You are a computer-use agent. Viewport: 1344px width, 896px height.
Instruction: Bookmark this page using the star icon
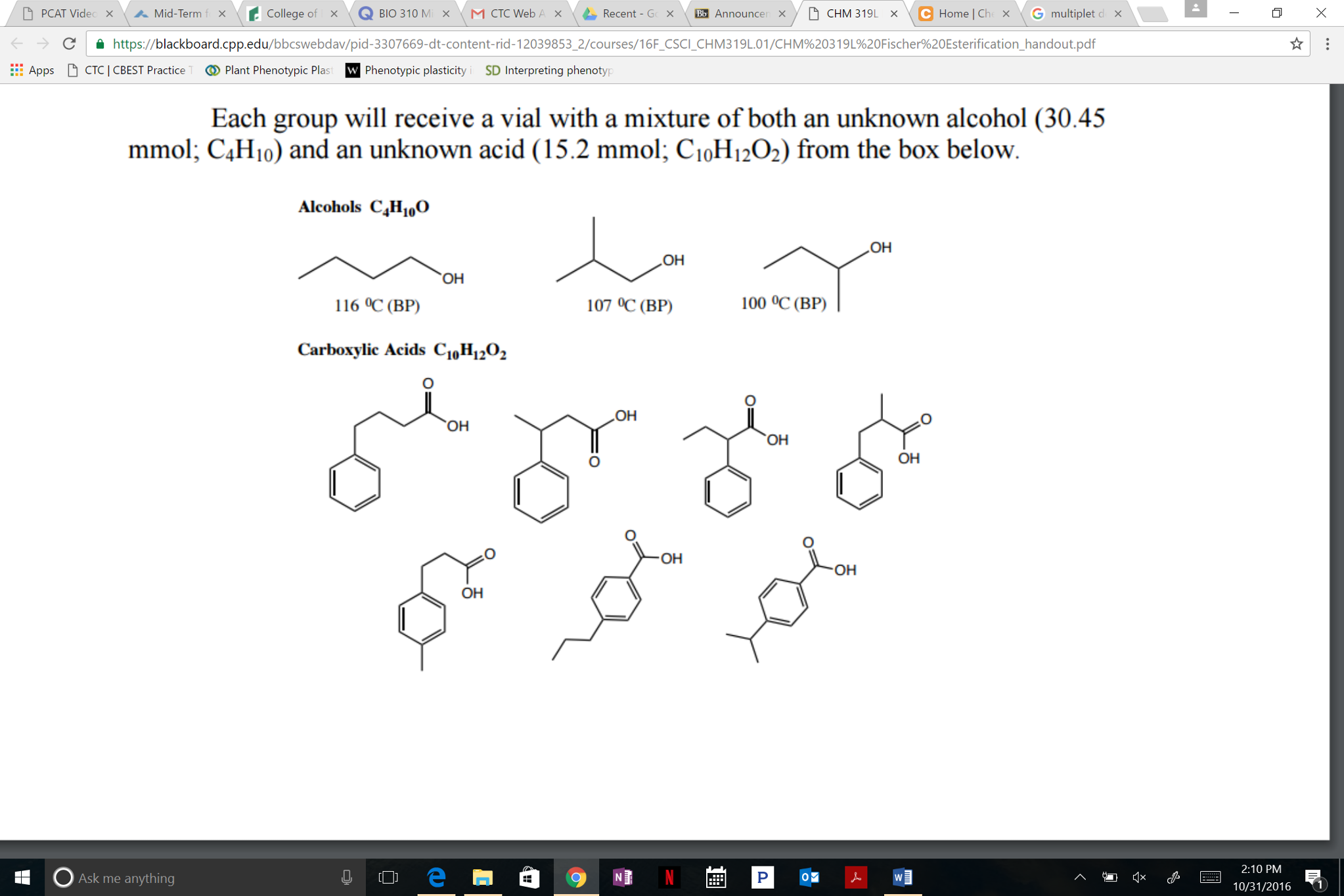(x=1296, y=44)
